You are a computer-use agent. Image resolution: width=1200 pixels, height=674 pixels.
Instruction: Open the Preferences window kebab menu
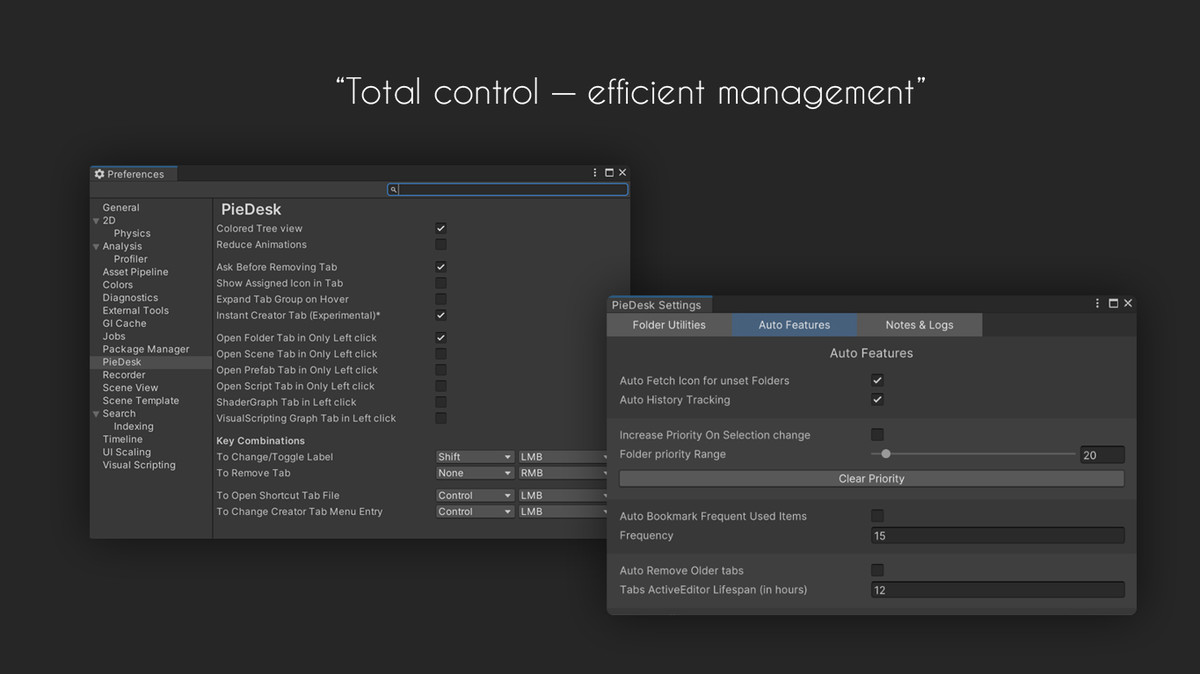point(595,173)
